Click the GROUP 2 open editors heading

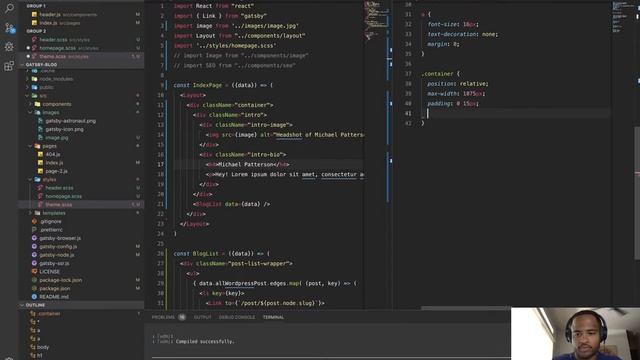coord(36,31)
